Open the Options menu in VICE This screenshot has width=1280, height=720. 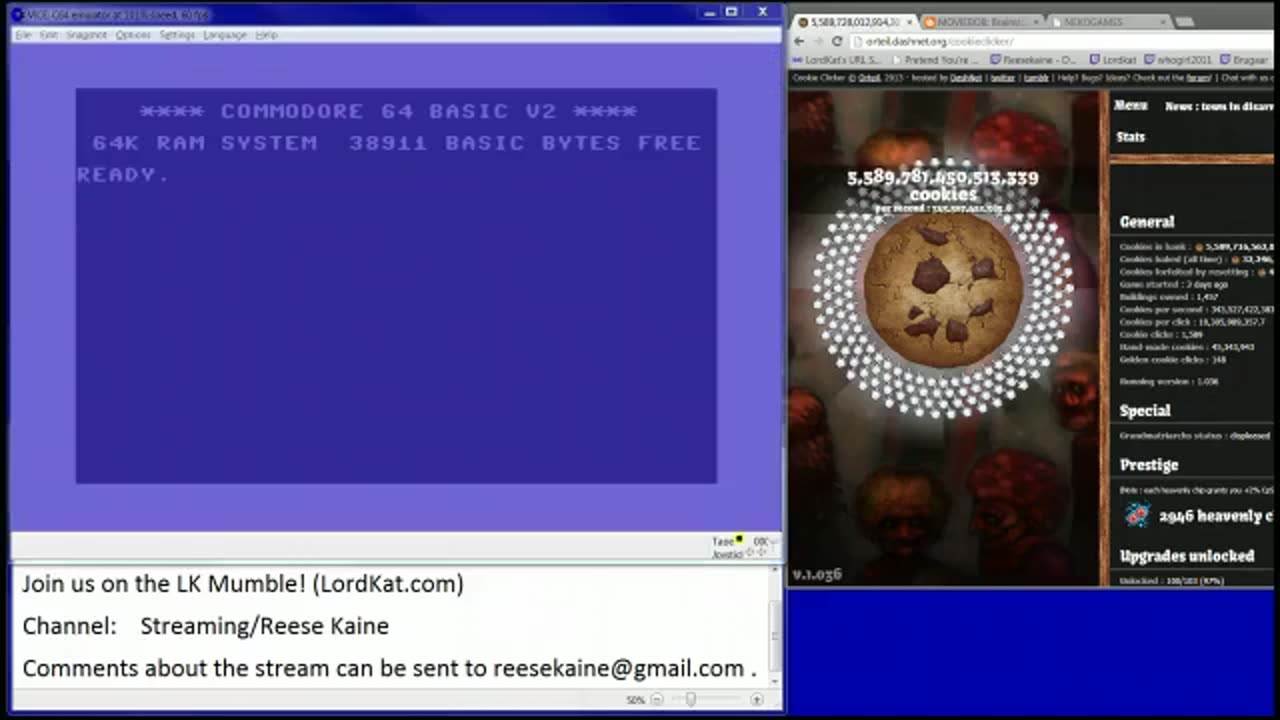[133, 35]
